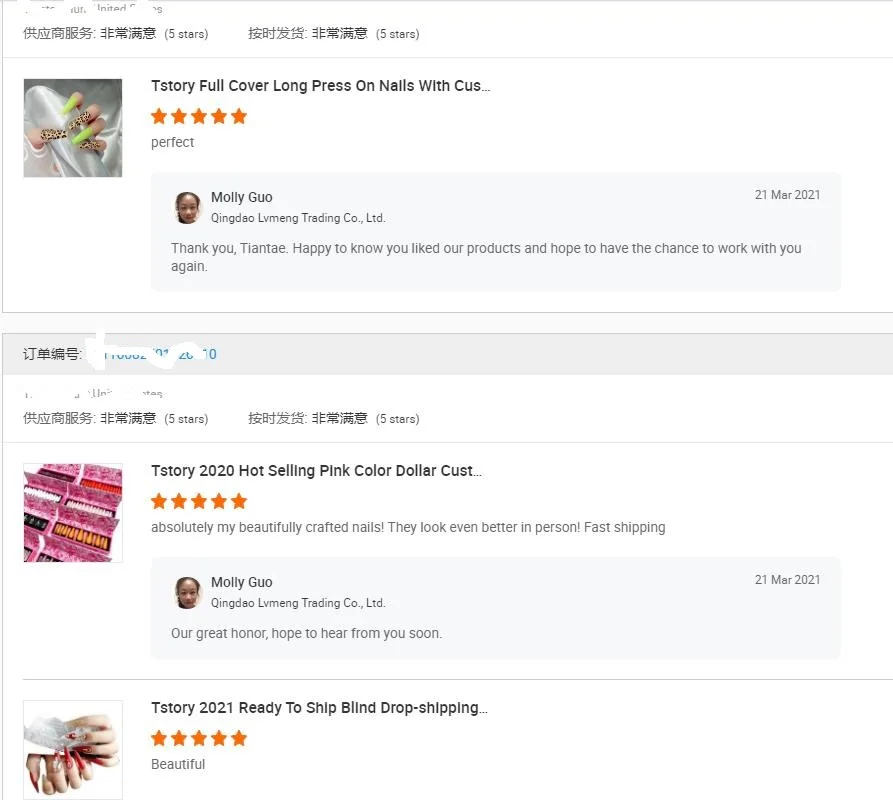Open 'Tstory 2020 Hot Selling Pink Color Dollar' product

316,471
